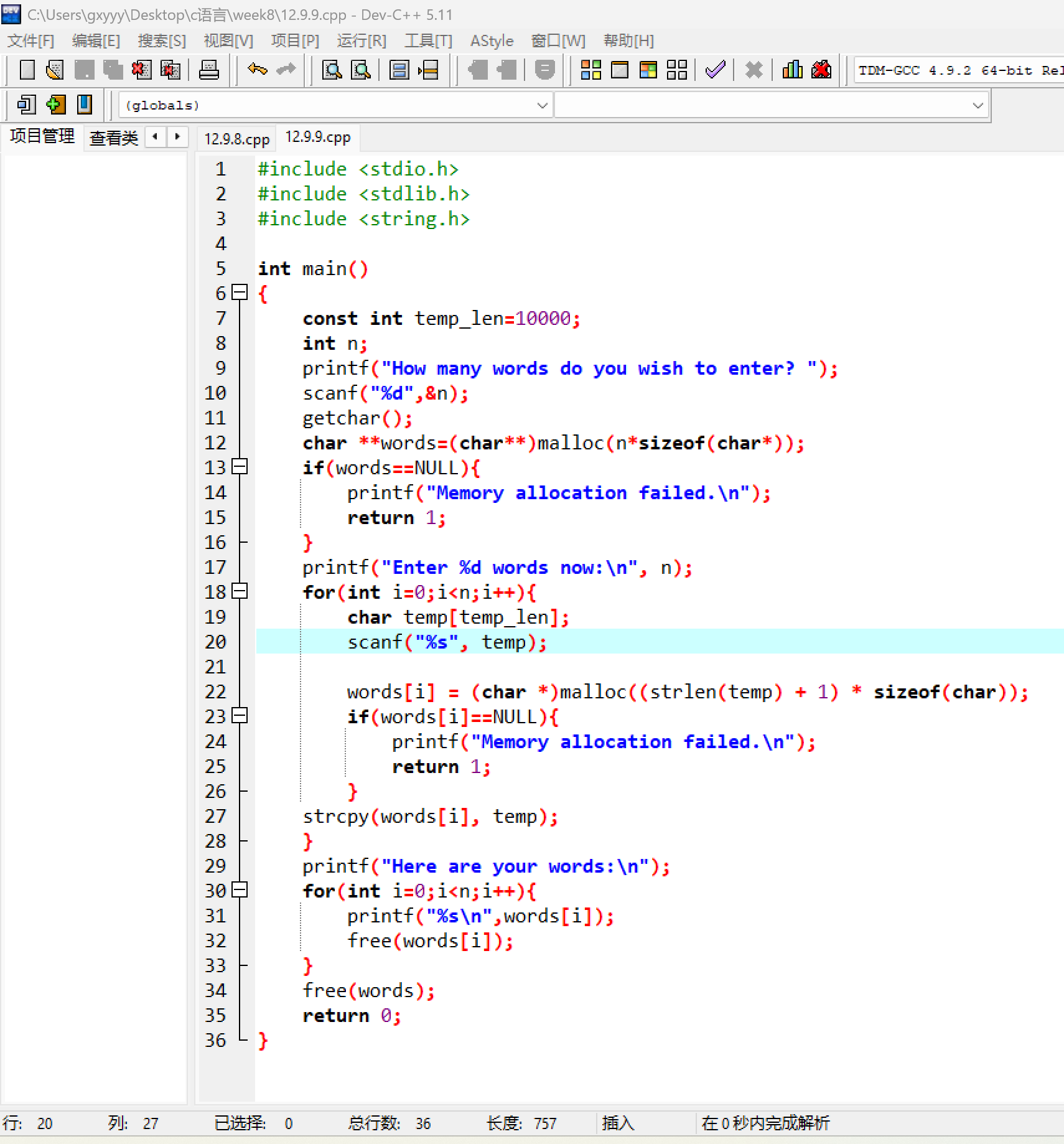Open the 项目[P] menu
This screenshot has width=1064, height=1144.
pyautogui.click(x=295, y=41)
